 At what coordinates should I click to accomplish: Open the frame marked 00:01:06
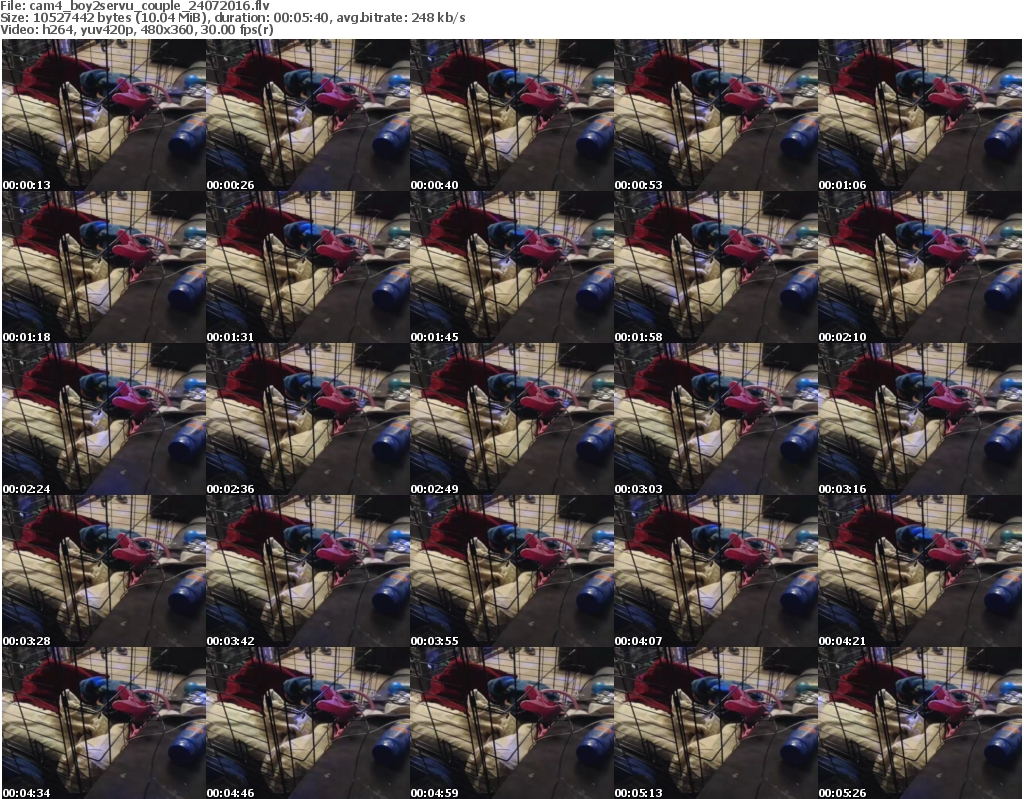click(920, 115)
